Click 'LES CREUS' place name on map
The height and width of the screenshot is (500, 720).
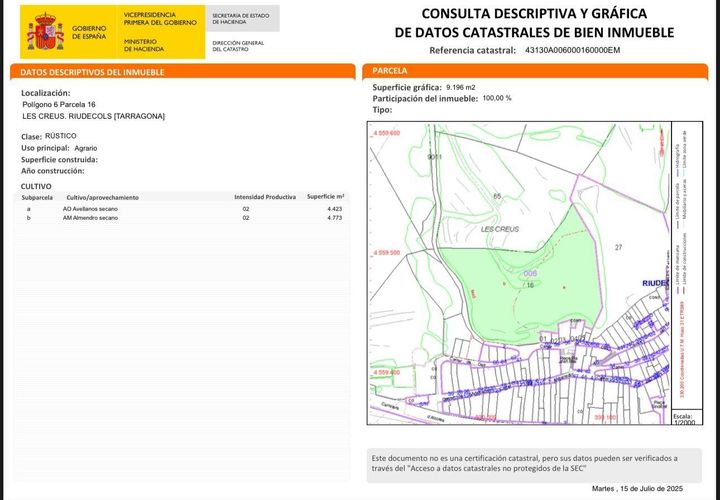500,229
